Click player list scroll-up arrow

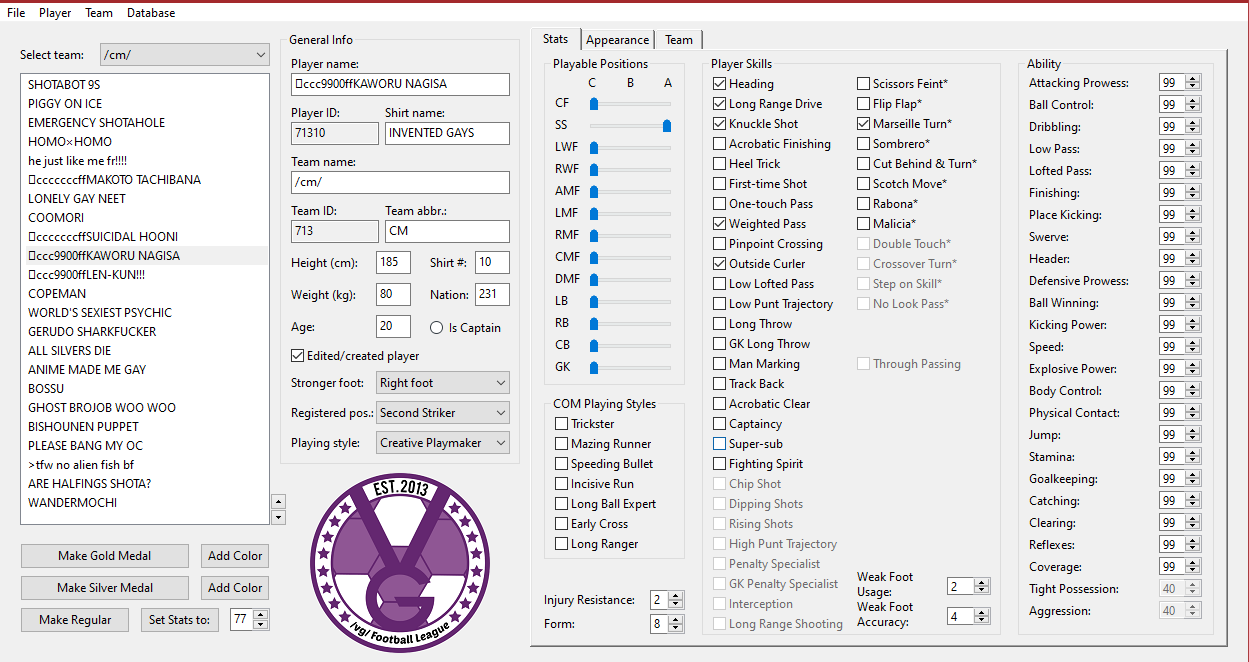(278, 501)
